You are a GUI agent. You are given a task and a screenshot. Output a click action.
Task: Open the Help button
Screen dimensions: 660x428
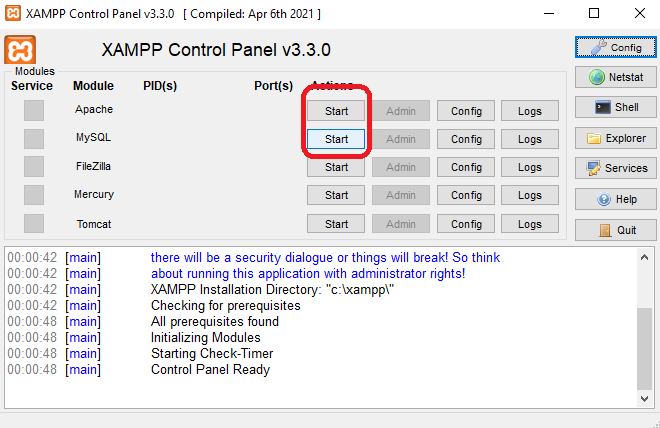[616, 199]
